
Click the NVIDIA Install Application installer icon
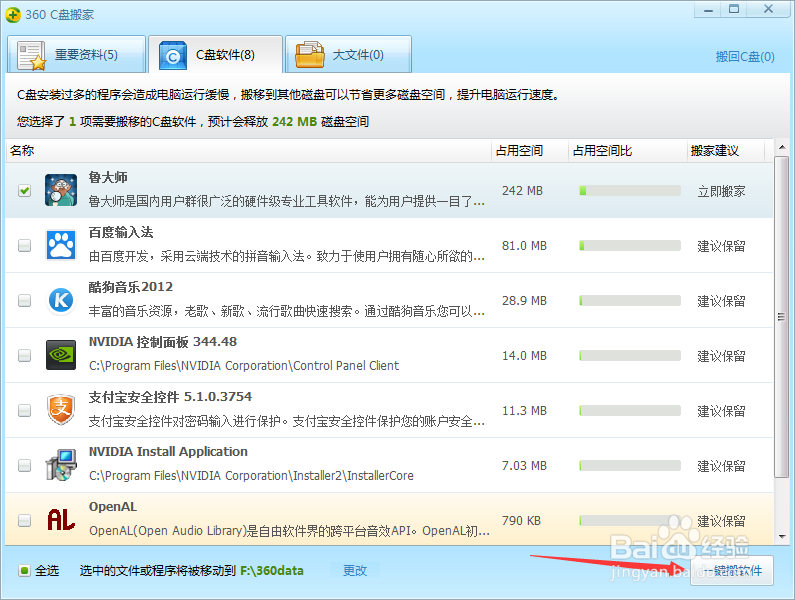point(61,465)
